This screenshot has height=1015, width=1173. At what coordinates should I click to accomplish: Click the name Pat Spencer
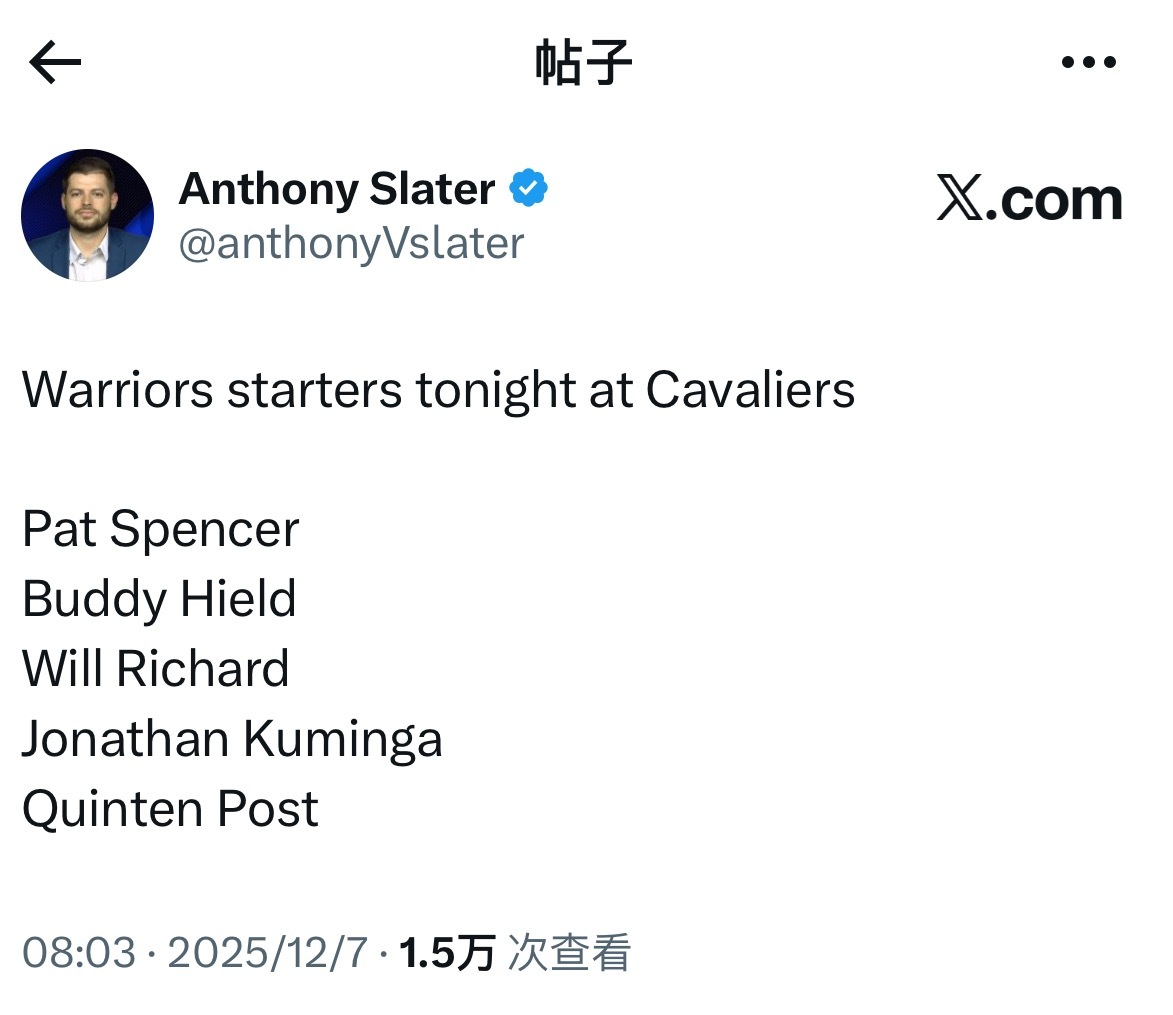(160, 529)
